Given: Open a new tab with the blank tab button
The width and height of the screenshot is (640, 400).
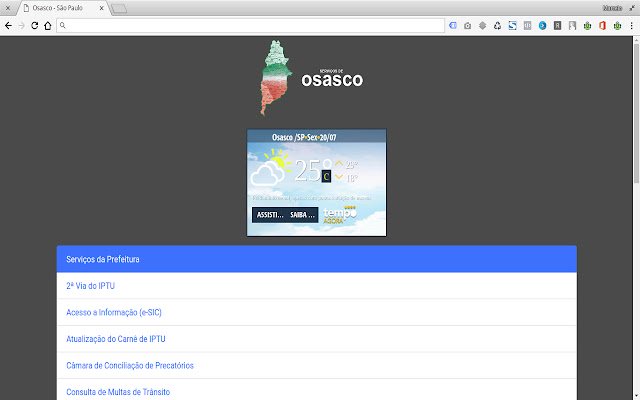Looking at the screenshot, I should [x=119, y=9].
